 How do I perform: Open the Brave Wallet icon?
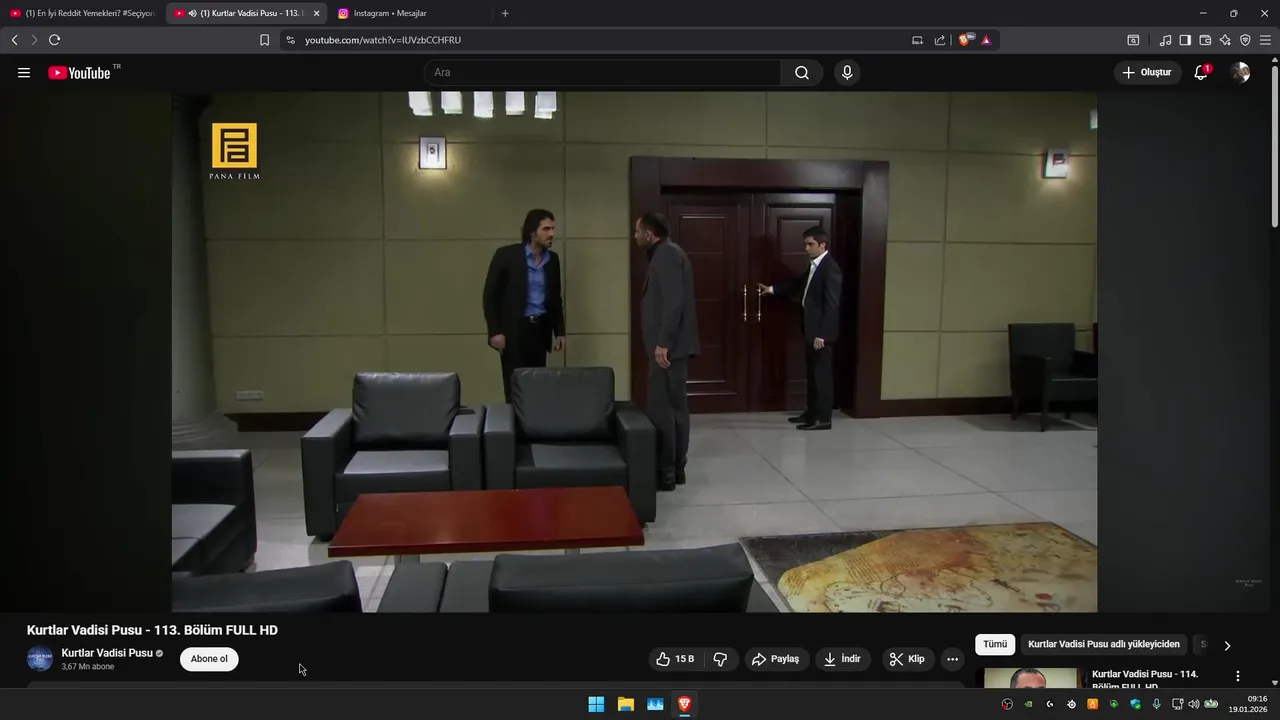pyautogui.click(x=1205, y=40)
